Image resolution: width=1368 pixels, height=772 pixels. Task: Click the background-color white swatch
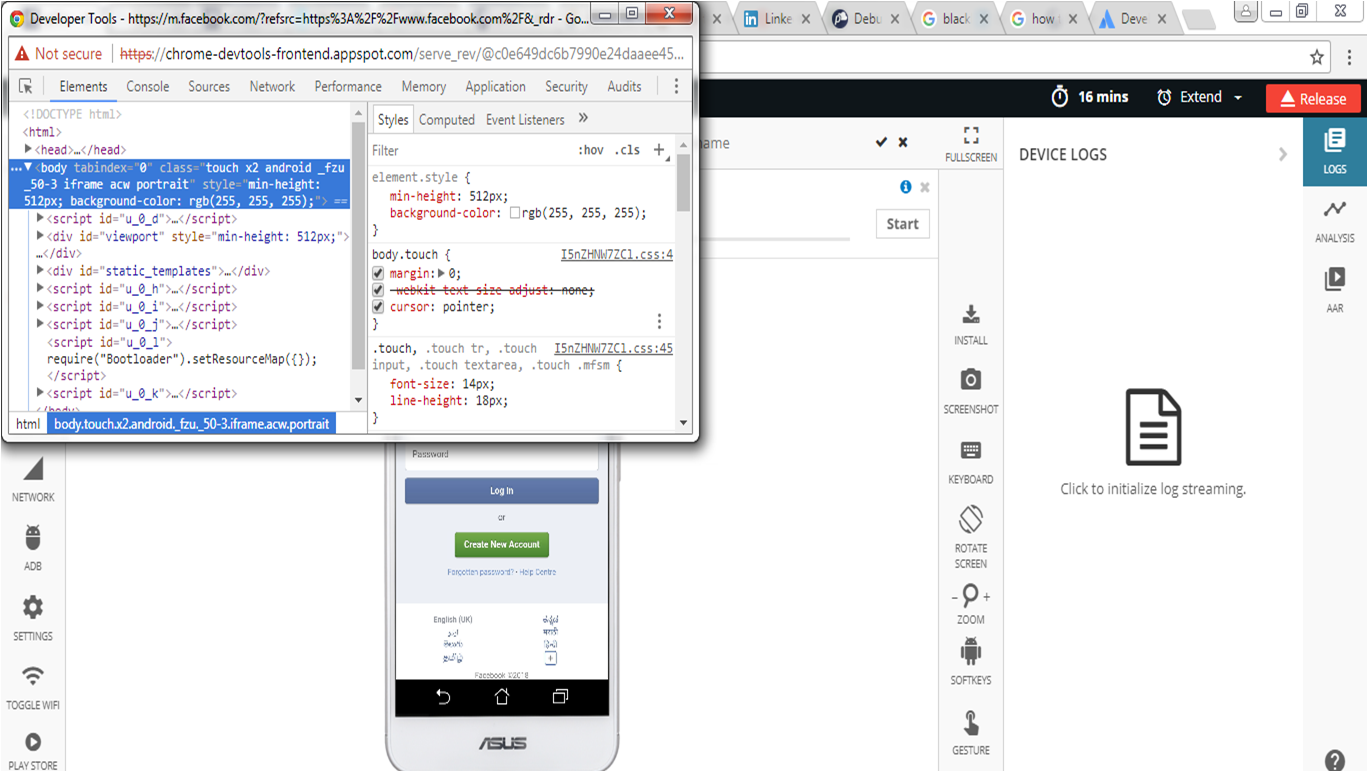[515, 213]
